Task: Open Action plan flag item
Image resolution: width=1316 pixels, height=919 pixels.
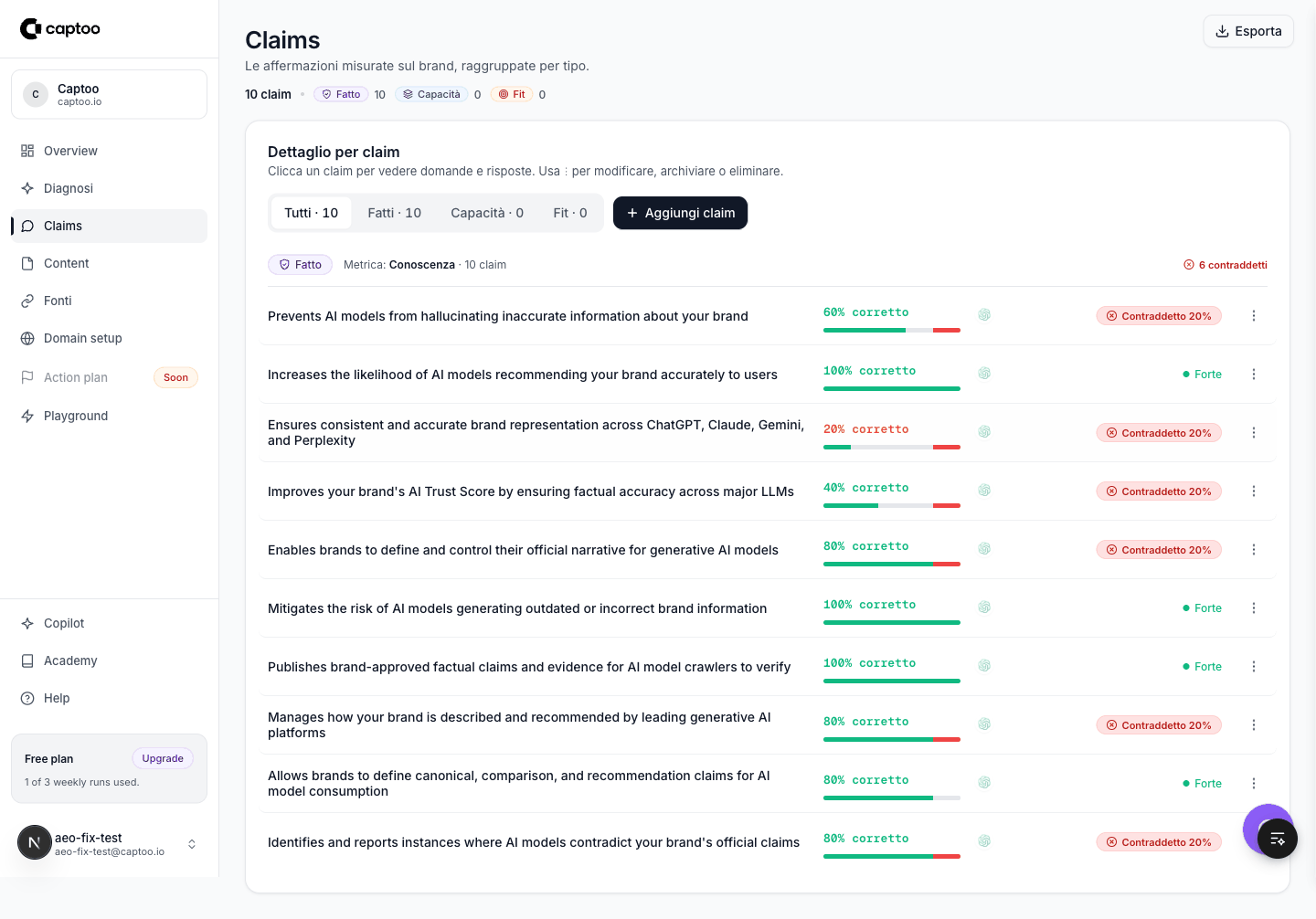Action: (x=109, y=377)
